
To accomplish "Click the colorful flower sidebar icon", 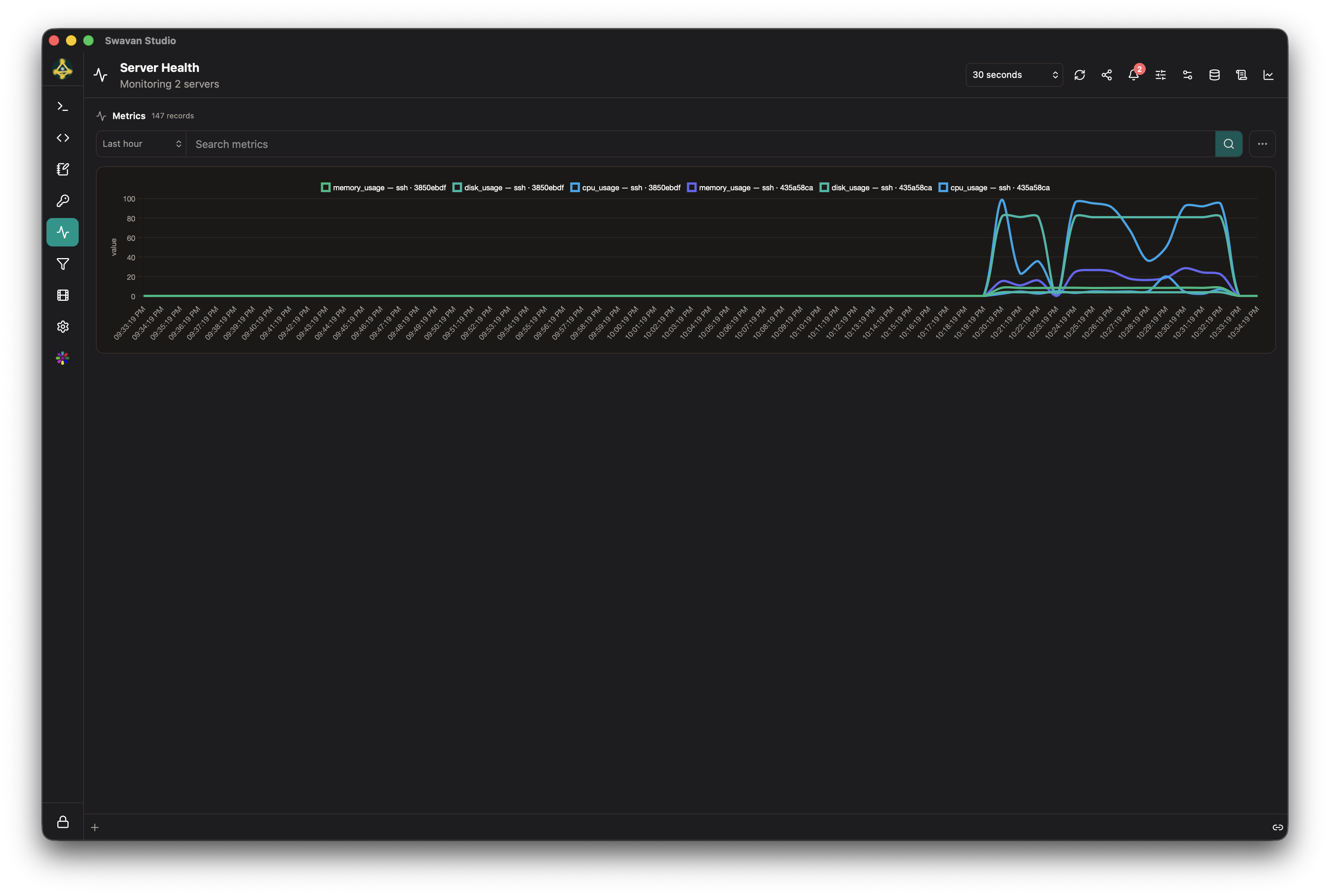I will pos(63,358).
